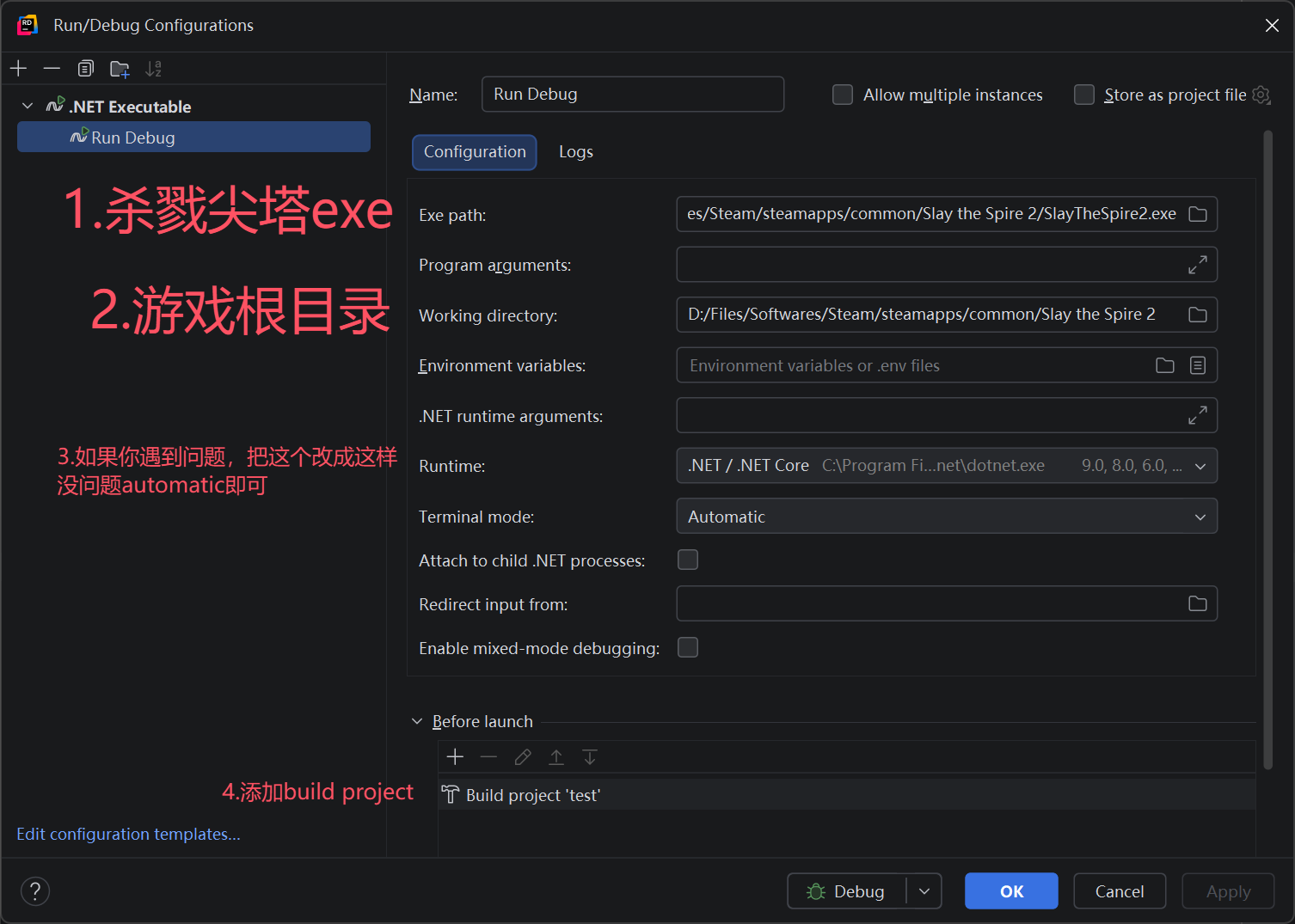Image resolution: width=1295 pixels, height=924 pixels.
Task: Collapse the .NET Executable tree node
Action: [x=28, y=106]
